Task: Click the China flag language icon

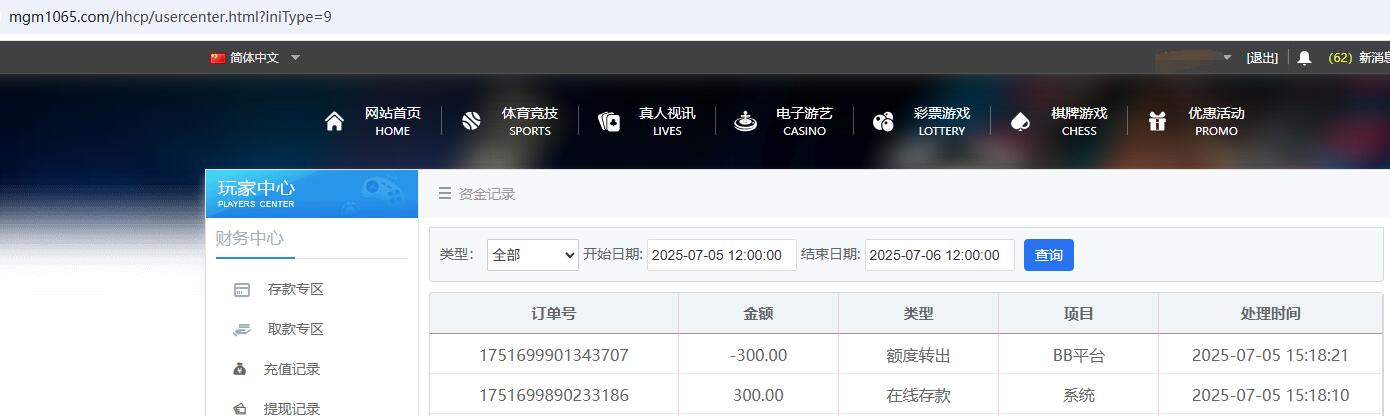Action: [218, 58]
